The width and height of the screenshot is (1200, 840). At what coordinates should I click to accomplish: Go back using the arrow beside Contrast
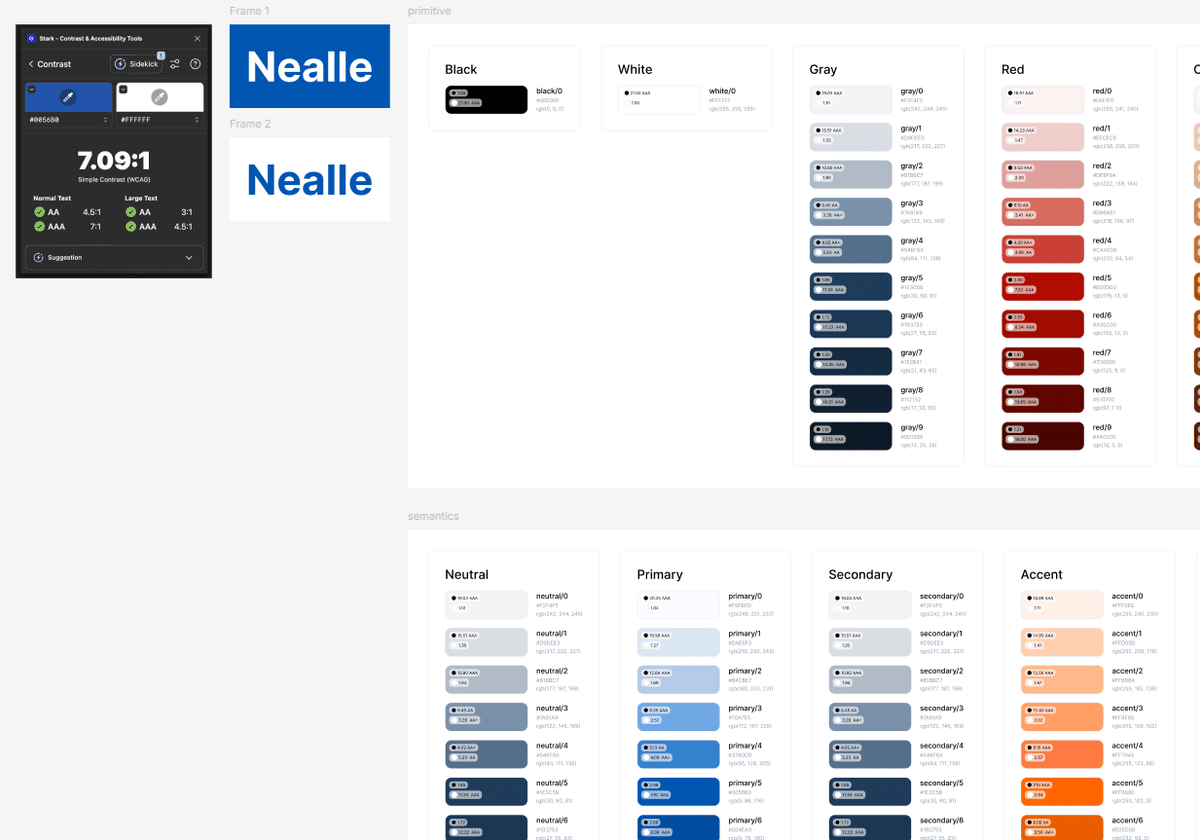[x=31, y=64]
